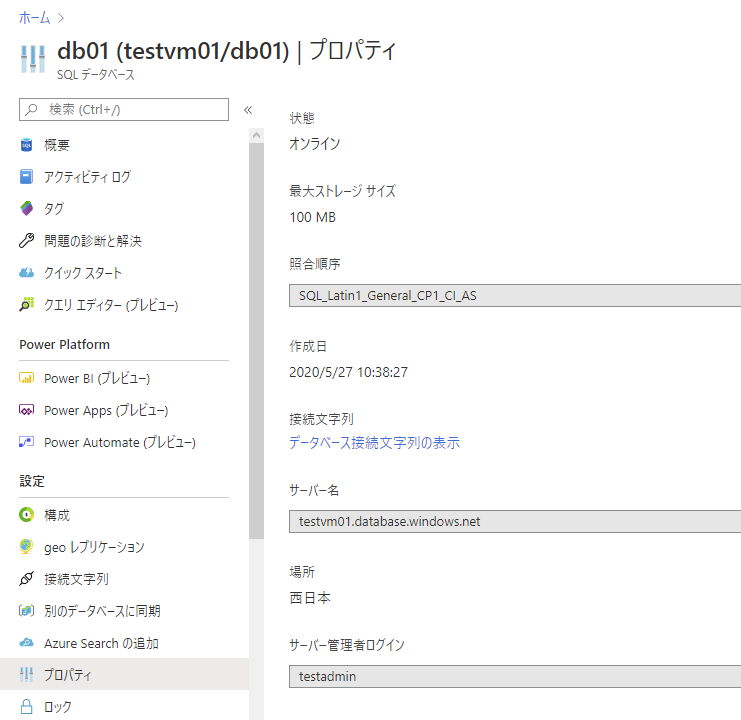This screenshot has height=720, width=741.
Task: Click the タグ tag icon
Action: [x=26, y=208]
